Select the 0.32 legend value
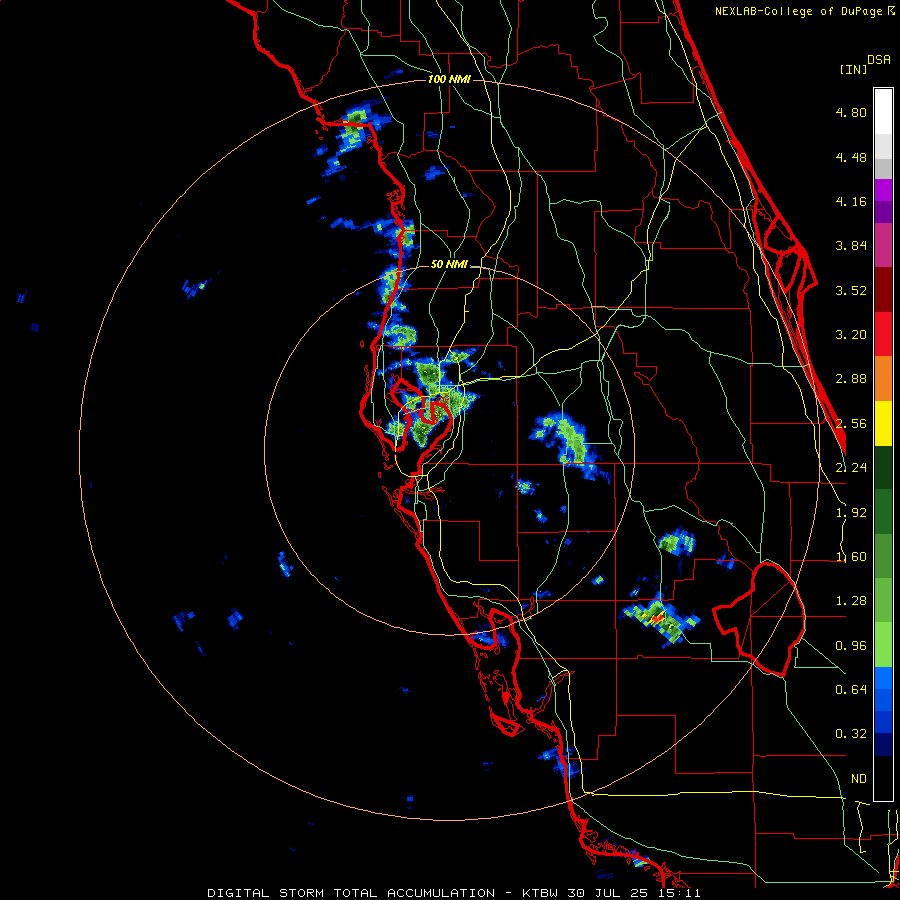The width and height of the screenshot is (900, 900). click(851, 734)
